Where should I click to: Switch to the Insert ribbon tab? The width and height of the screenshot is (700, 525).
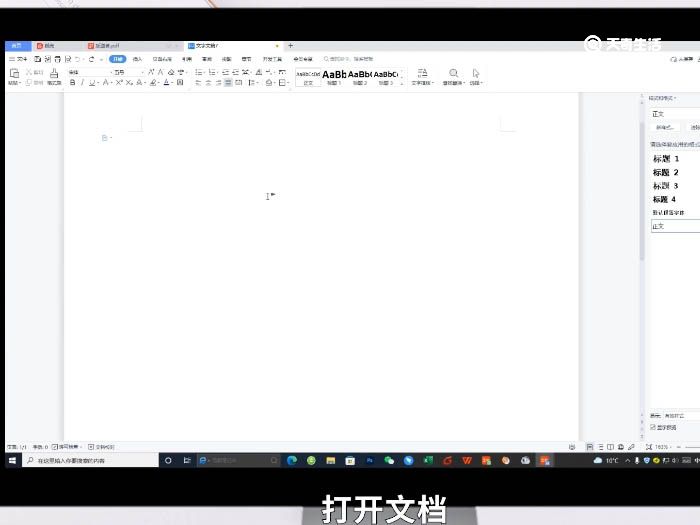pos(137,59)
